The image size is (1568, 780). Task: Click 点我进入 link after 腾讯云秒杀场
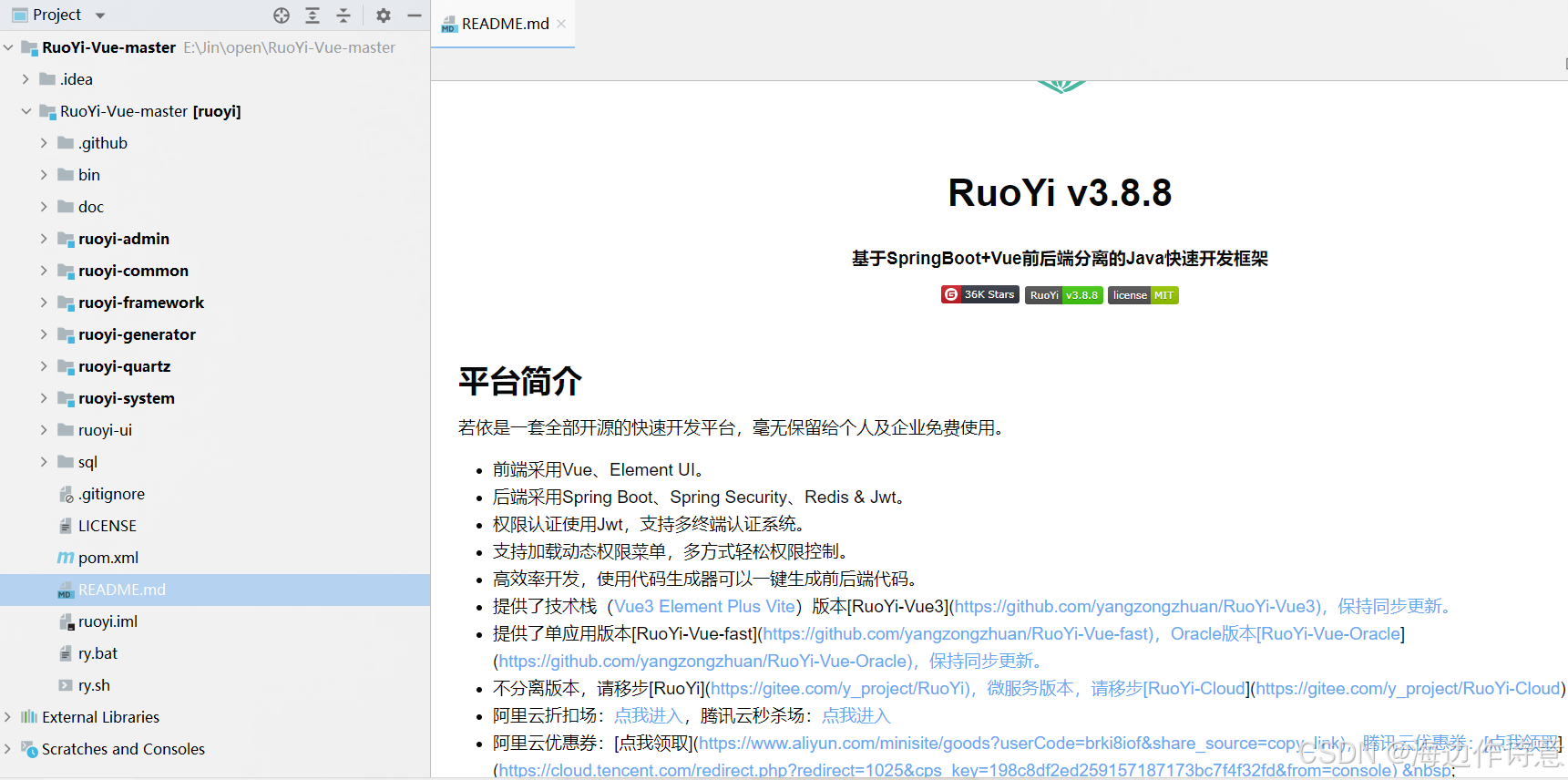click(x=856, y=716)
